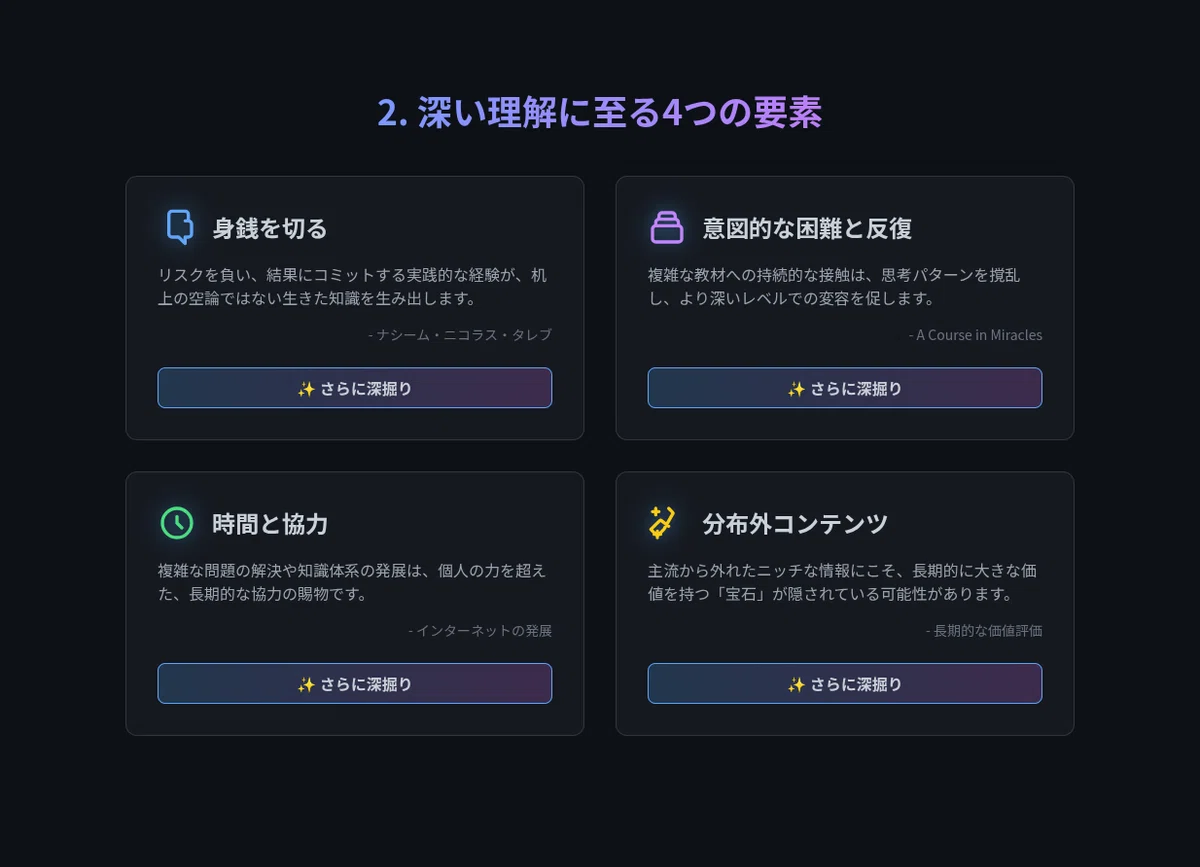Click description text starting with 複雑な教材
This screenshot has width=1200, height=867.
pos(834,287)
